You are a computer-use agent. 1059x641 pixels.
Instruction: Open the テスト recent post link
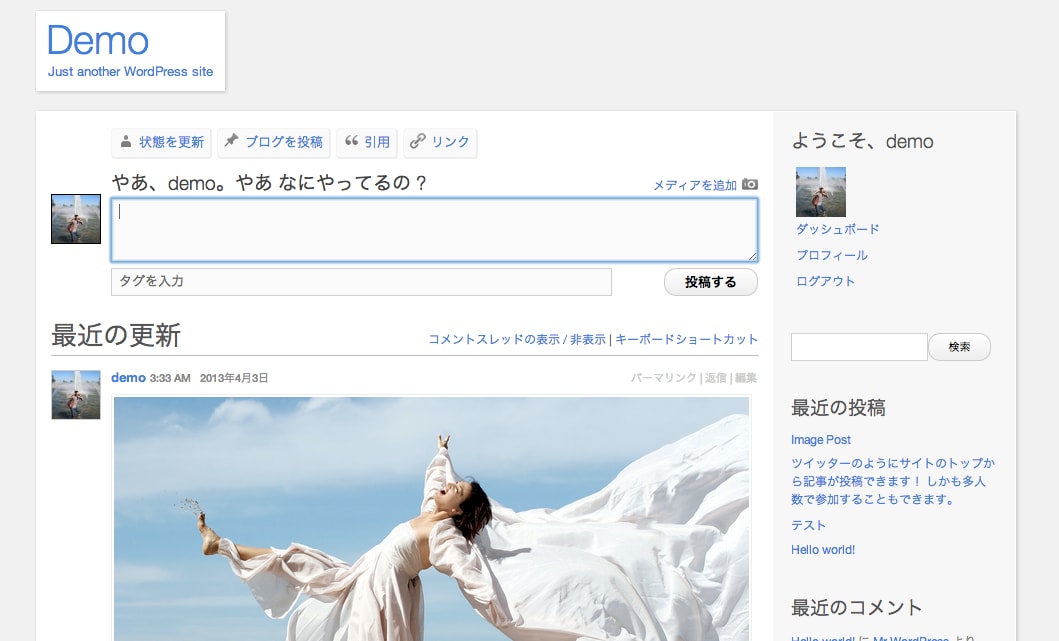coord(808,525)
